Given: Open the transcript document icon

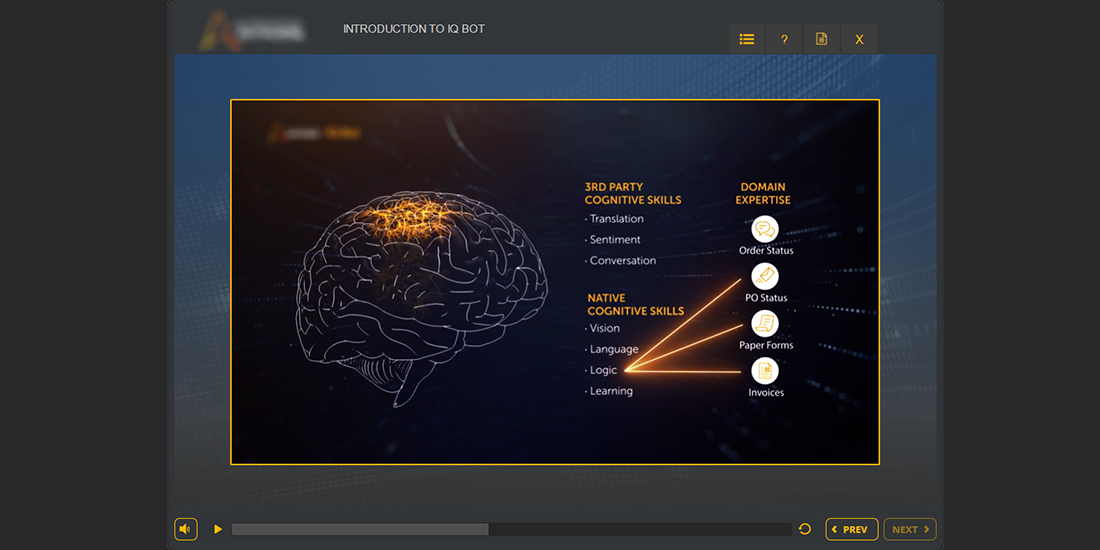Looking at the screenshot, I should pyautogui.click(x=821, y=39).
